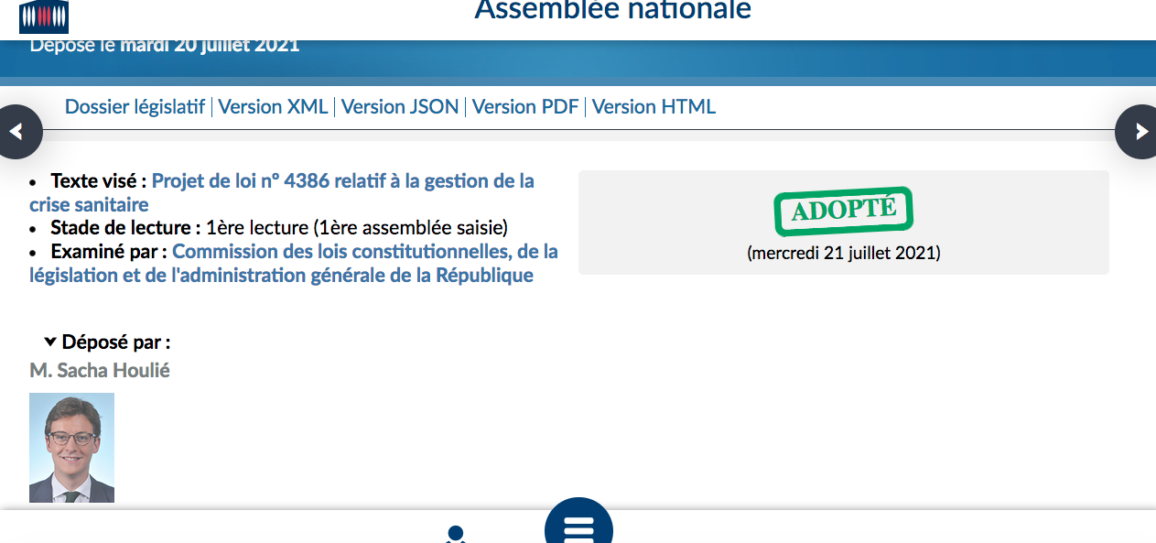Open Version HTML link
This screenshot has height=543, width=1156.
point(654,107)
